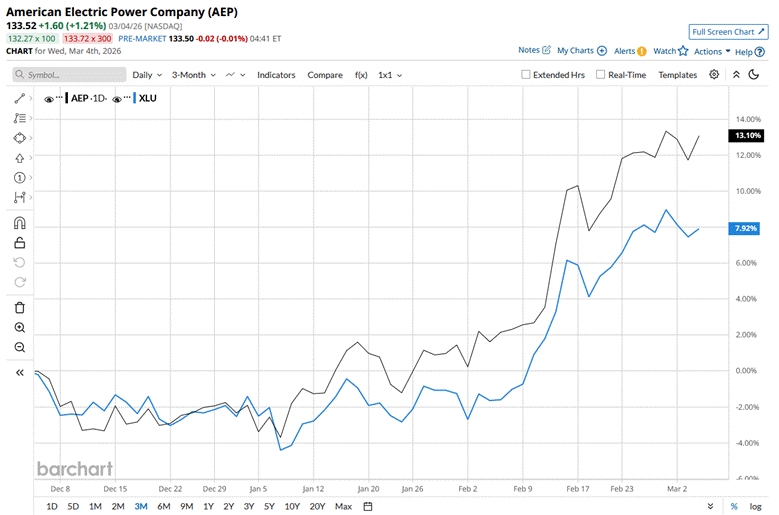This screenshot has height=515, width=779.
Task: Open the chart type line dropdown
Action: [235, 75]
